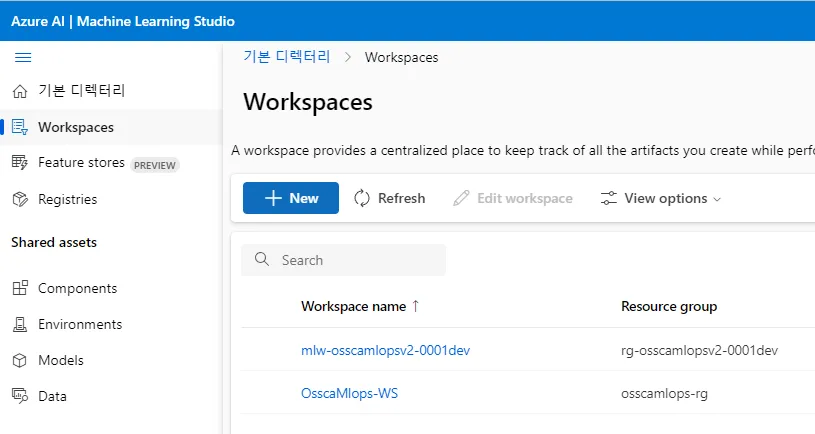The height and width of the screenshot is (434, 815).
Task: Expand the View options dropdown
Action: [x=661, y=198]
